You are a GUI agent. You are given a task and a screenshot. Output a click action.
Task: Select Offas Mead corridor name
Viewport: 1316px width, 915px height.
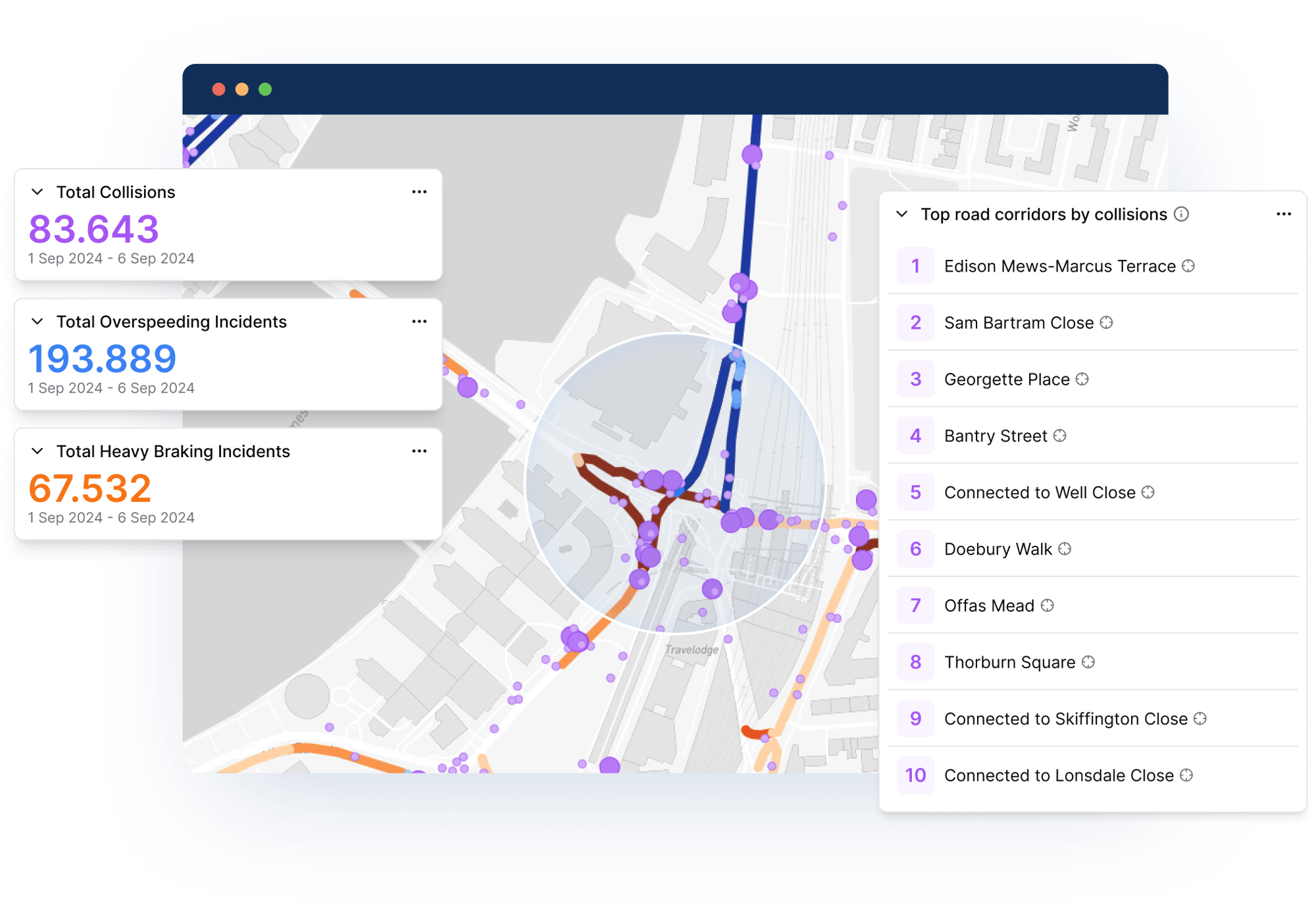click(989, 606)
